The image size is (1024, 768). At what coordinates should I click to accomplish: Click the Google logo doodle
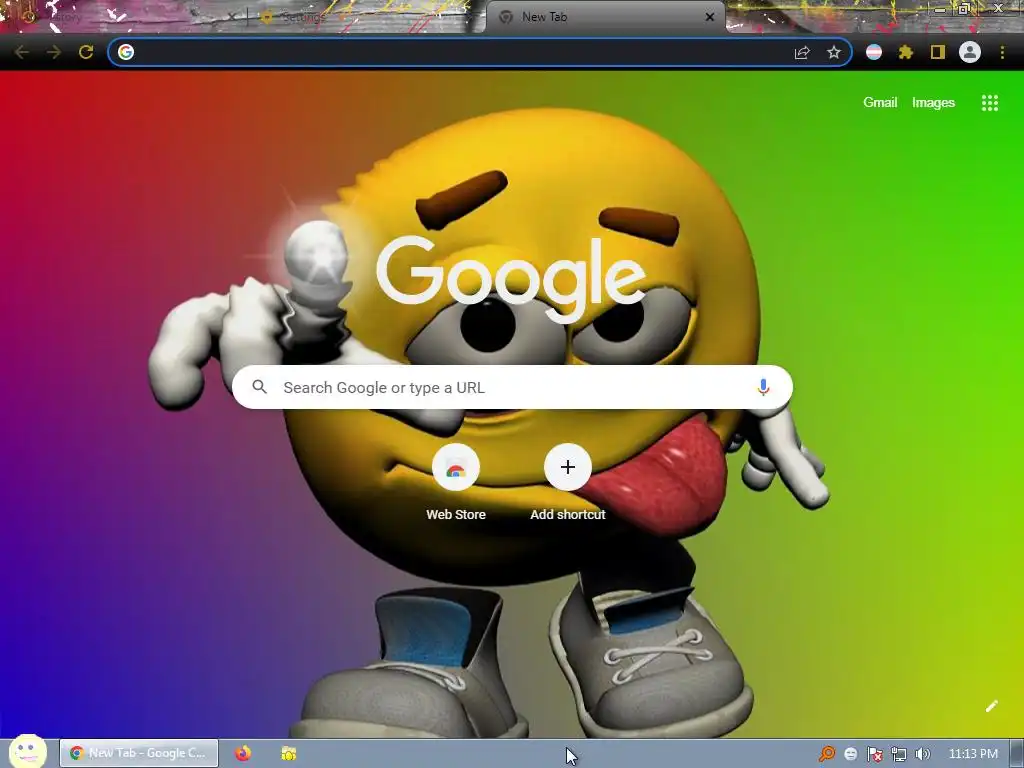(x=511, y=280)
